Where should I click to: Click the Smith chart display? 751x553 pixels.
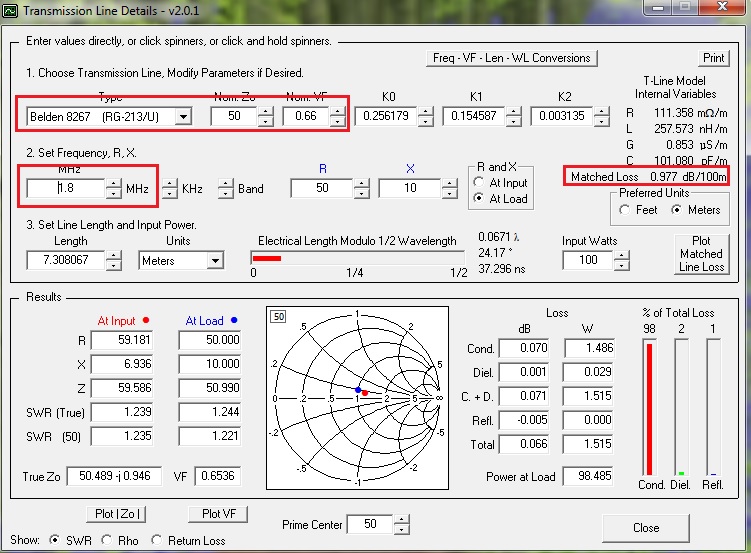(357, 398)
